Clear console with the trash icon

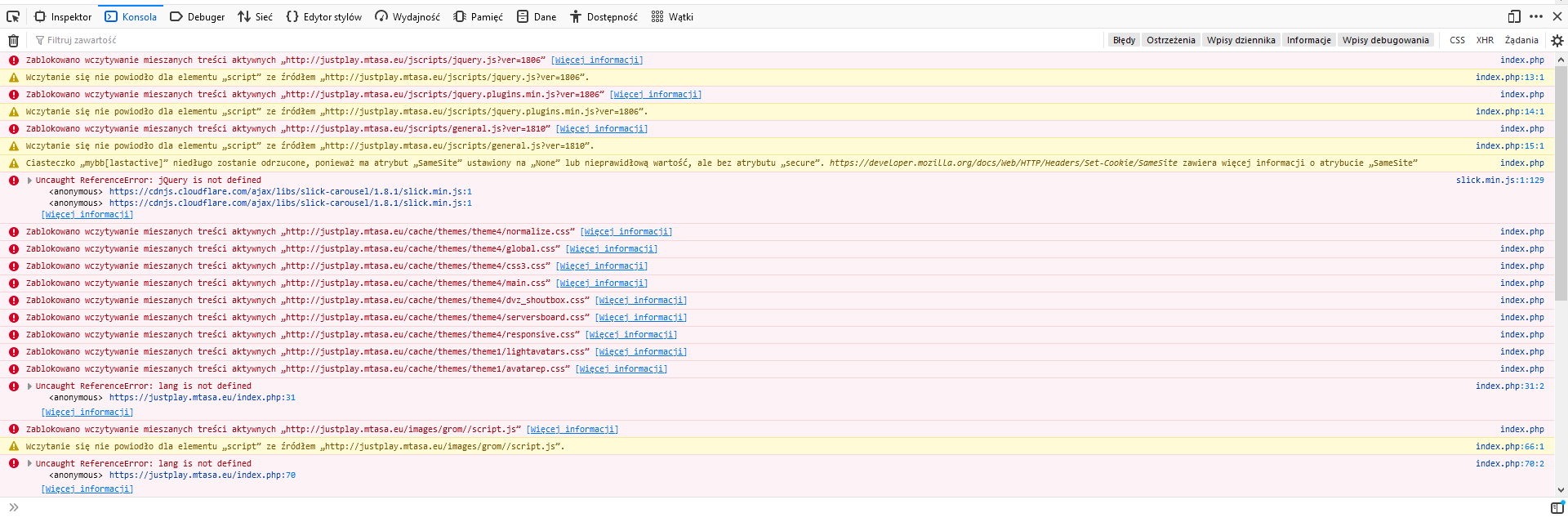[x=13, y=40]
